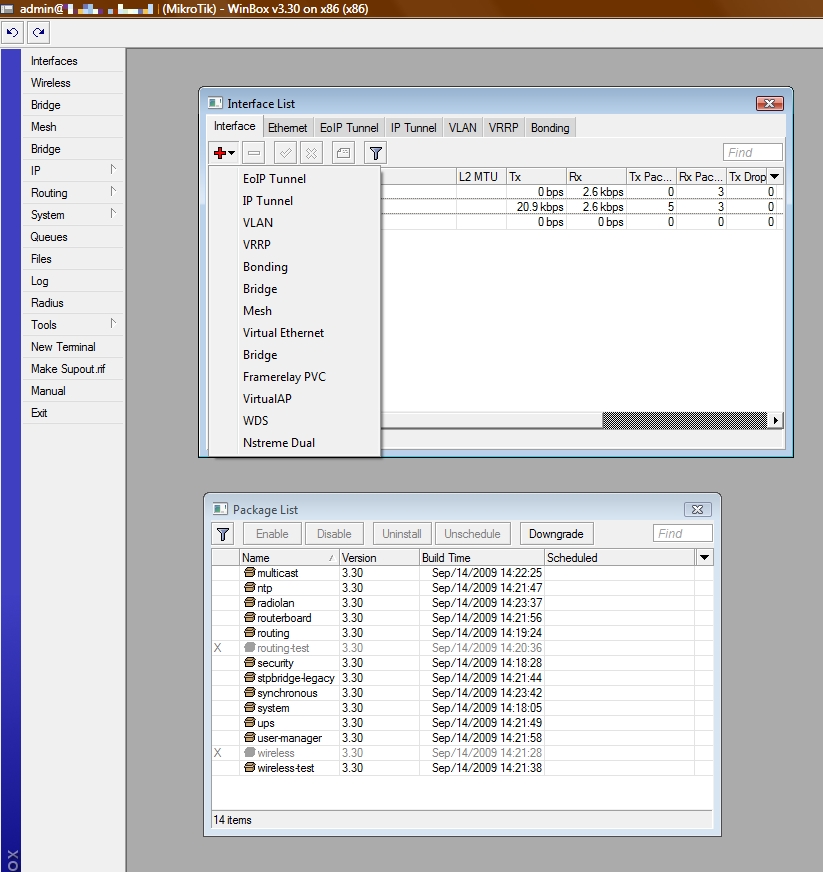Select the disabled wireless package icon

pos(250,752)
